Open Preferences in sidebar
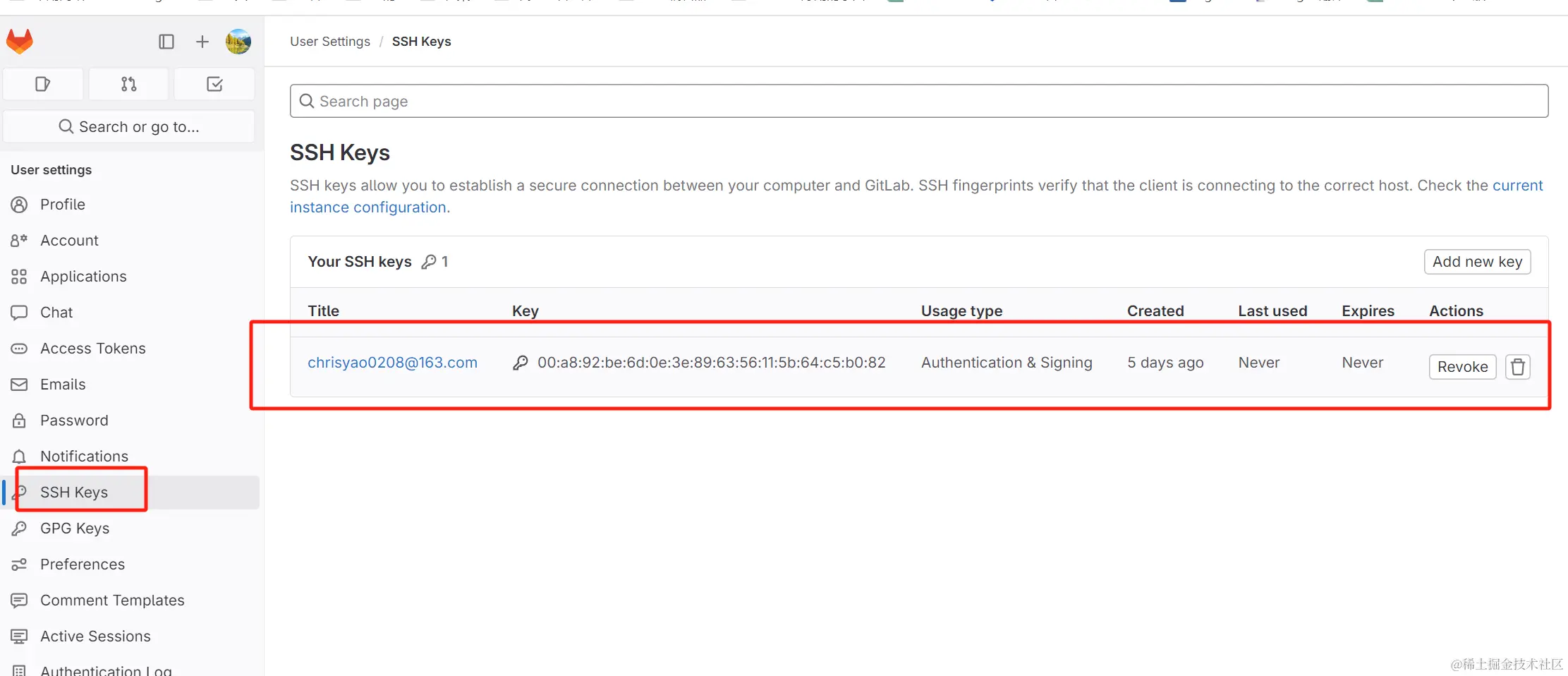Image resolution: width=1568 pixels, height=676 pixels. point(131,565)
